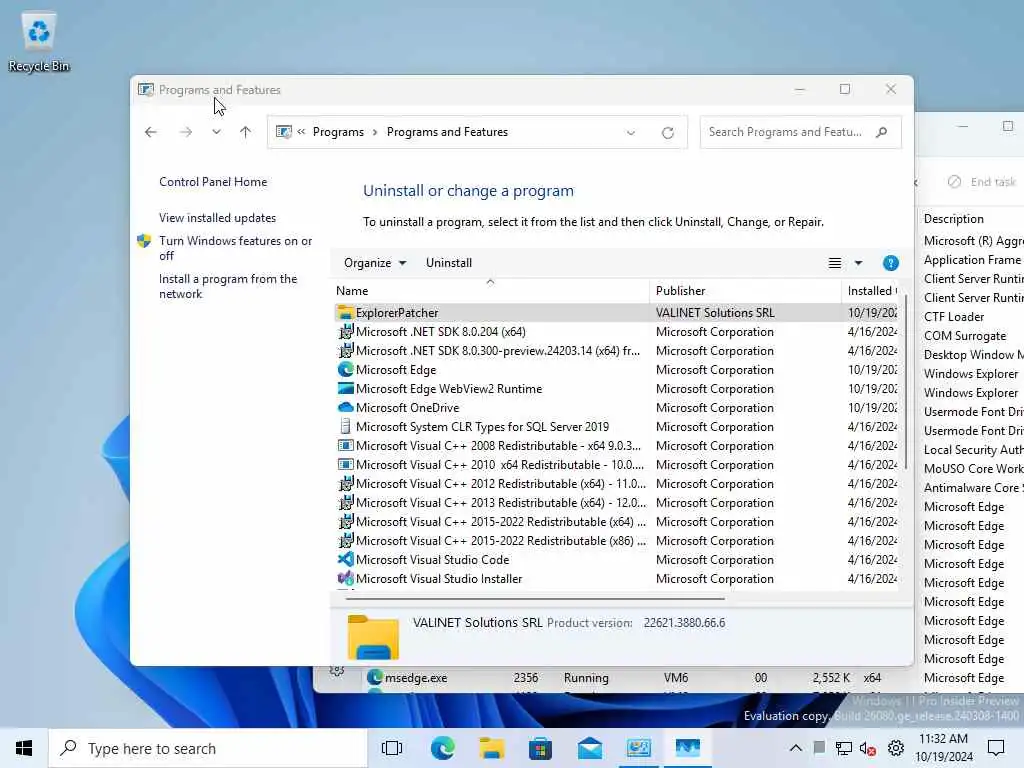Open the Recycle Bin desktop icon
Viewport: 1024px width, 768px height.
pyautogui.click(x=39, y=42)
